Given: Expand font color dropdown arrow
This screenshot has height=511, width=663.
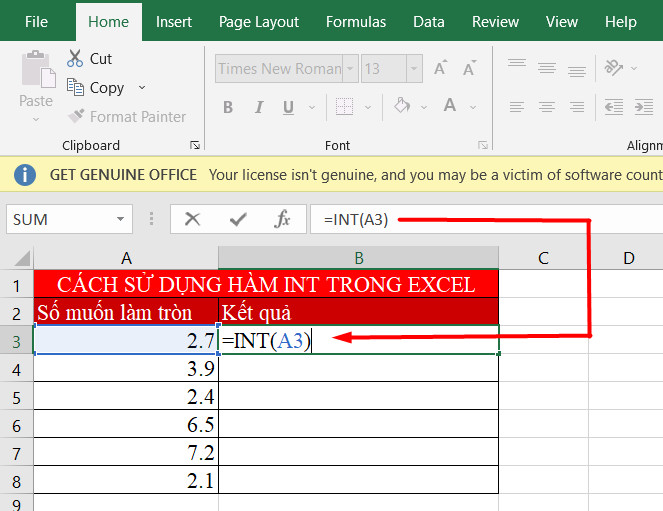Looking at the screenshot, I should point(473,107).
